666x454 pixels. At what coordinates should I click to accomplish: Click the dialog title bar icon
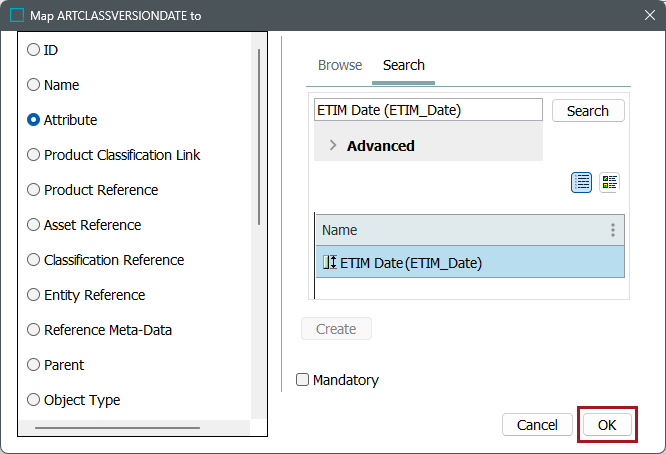pyautogui.click(x=18, y=15)
